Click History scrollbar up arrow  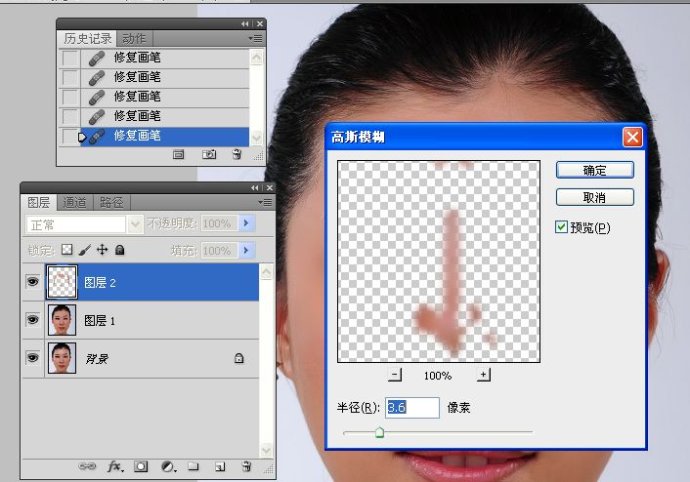[x=257, y=57]
